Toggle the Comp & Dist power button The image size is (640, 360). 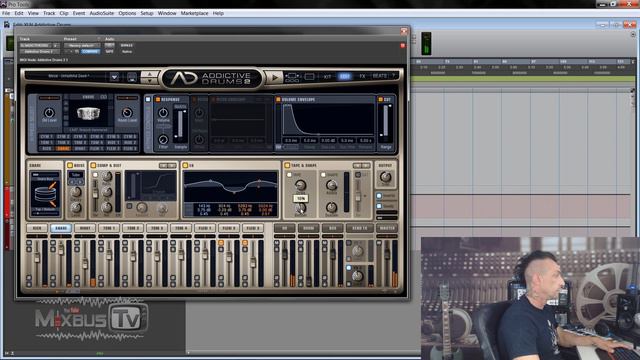93,165
